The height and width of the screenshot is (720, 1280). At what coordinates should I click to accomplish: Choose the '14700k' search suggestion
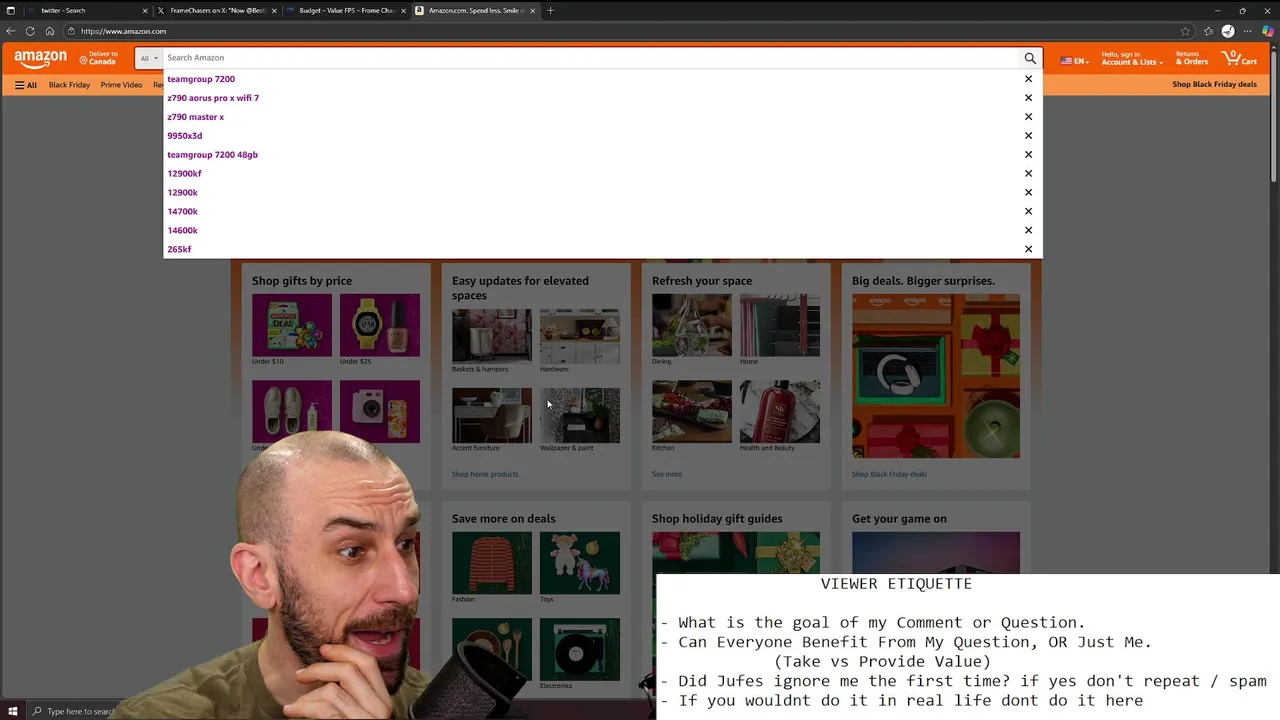(x=182, y=211)
